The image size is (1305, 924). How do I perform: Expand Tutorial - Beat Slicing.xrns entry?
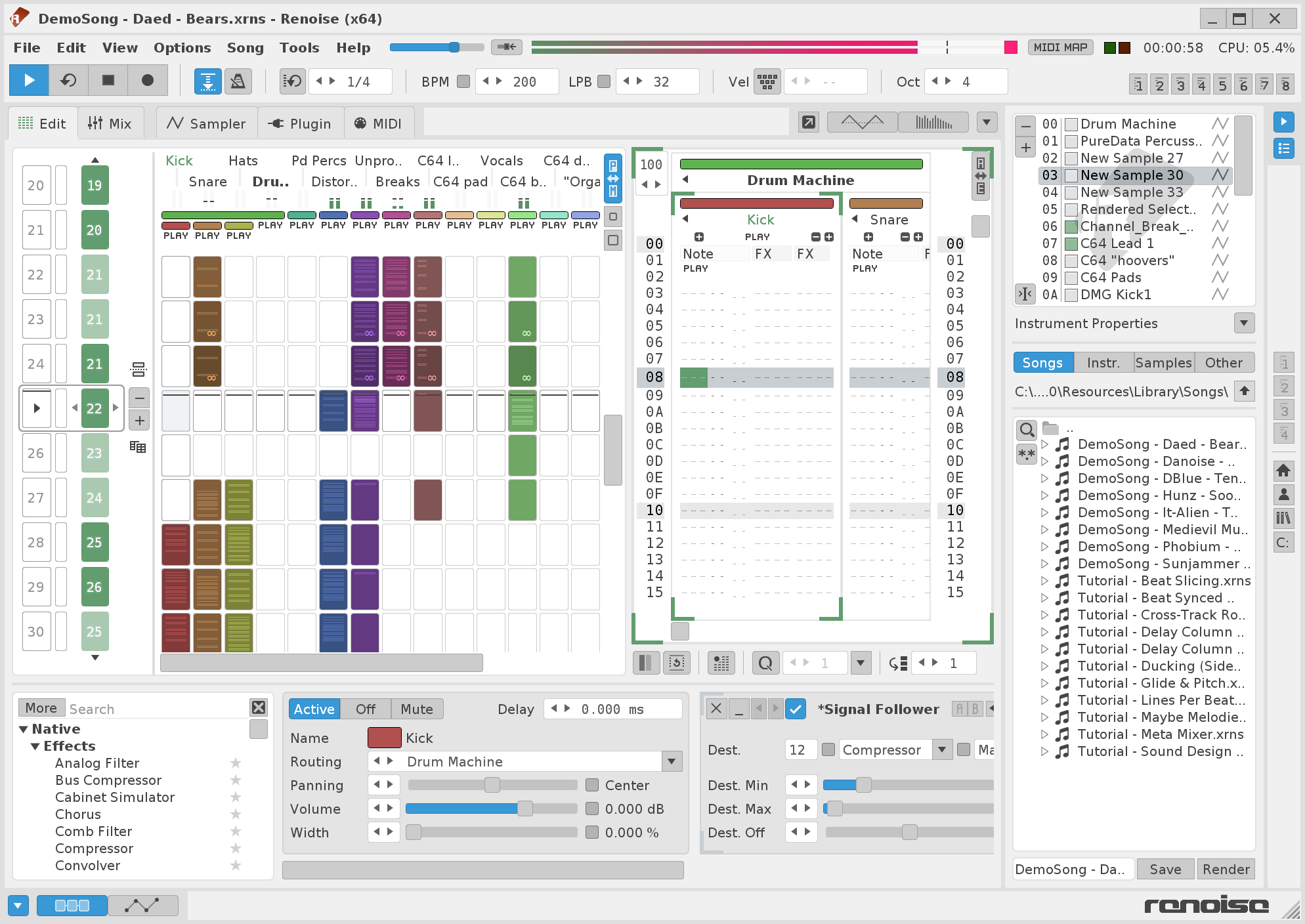[x=1044, y=581]
